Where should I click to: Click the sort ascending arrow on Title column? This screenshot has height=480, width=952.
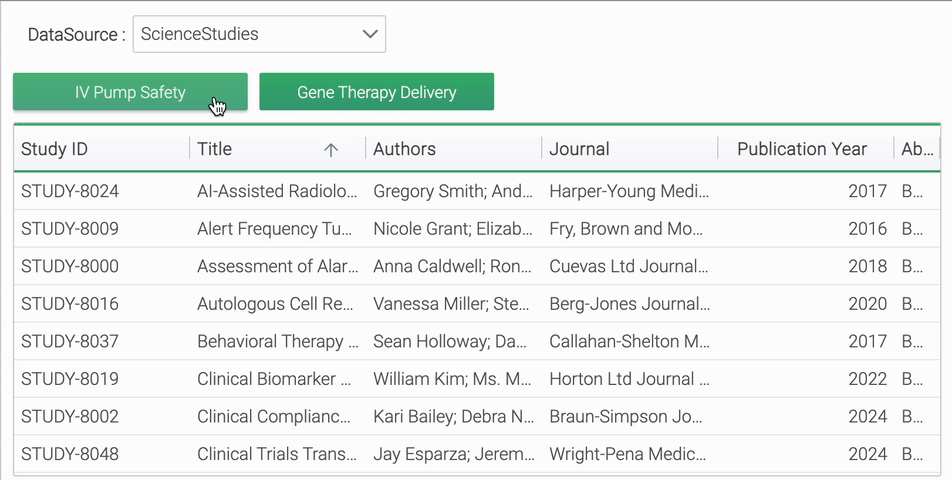coord(330,150)
